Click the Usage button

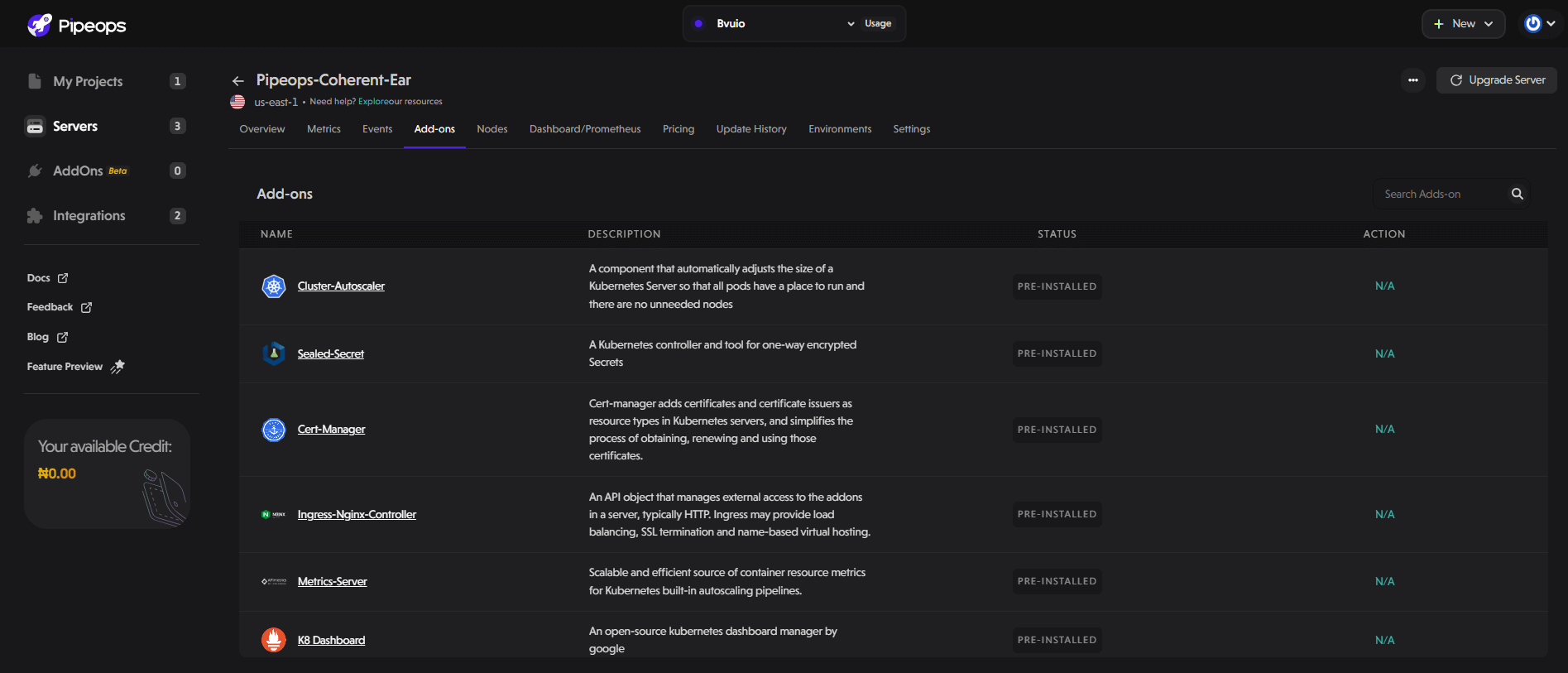coord(878,24)
